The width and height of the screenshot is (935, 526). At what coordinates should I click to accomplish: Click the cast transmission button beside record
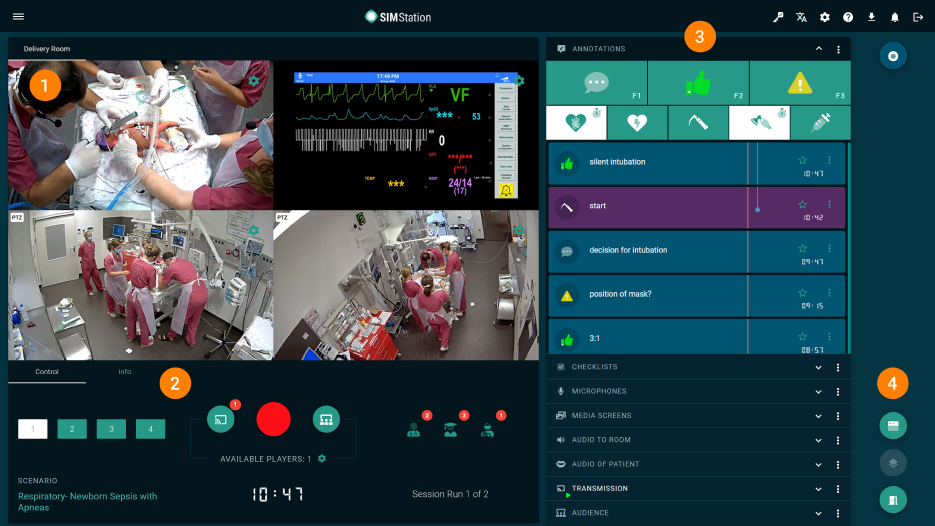220,420
